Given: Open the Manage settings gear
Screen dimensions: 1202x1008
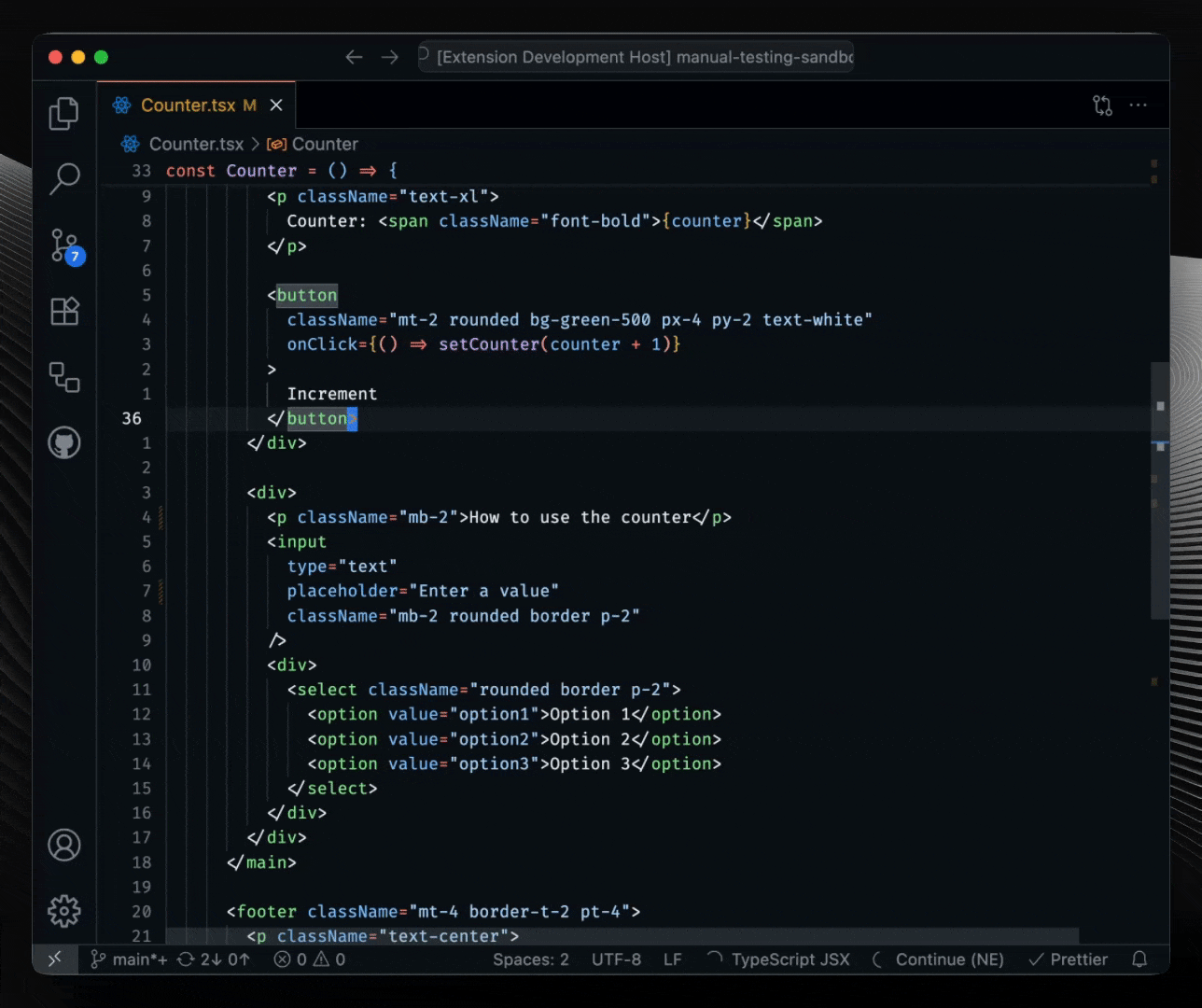Looking at the screenshot, I should click(63, 911).
